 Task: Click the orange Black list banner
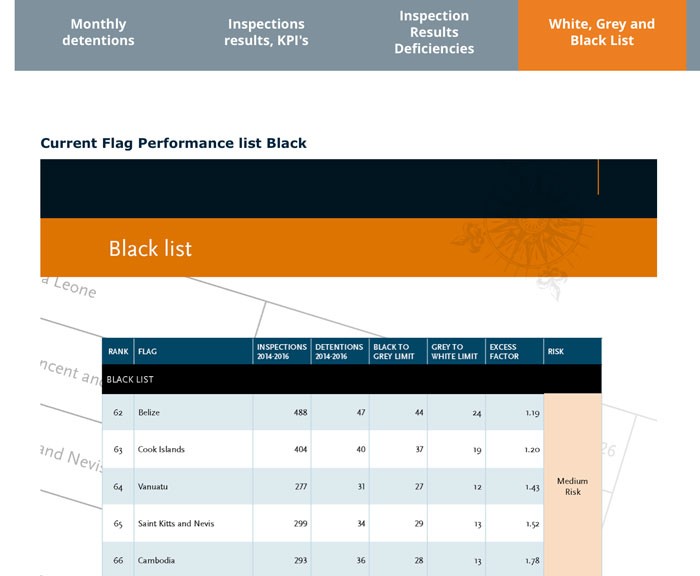[x=348, y=247]
